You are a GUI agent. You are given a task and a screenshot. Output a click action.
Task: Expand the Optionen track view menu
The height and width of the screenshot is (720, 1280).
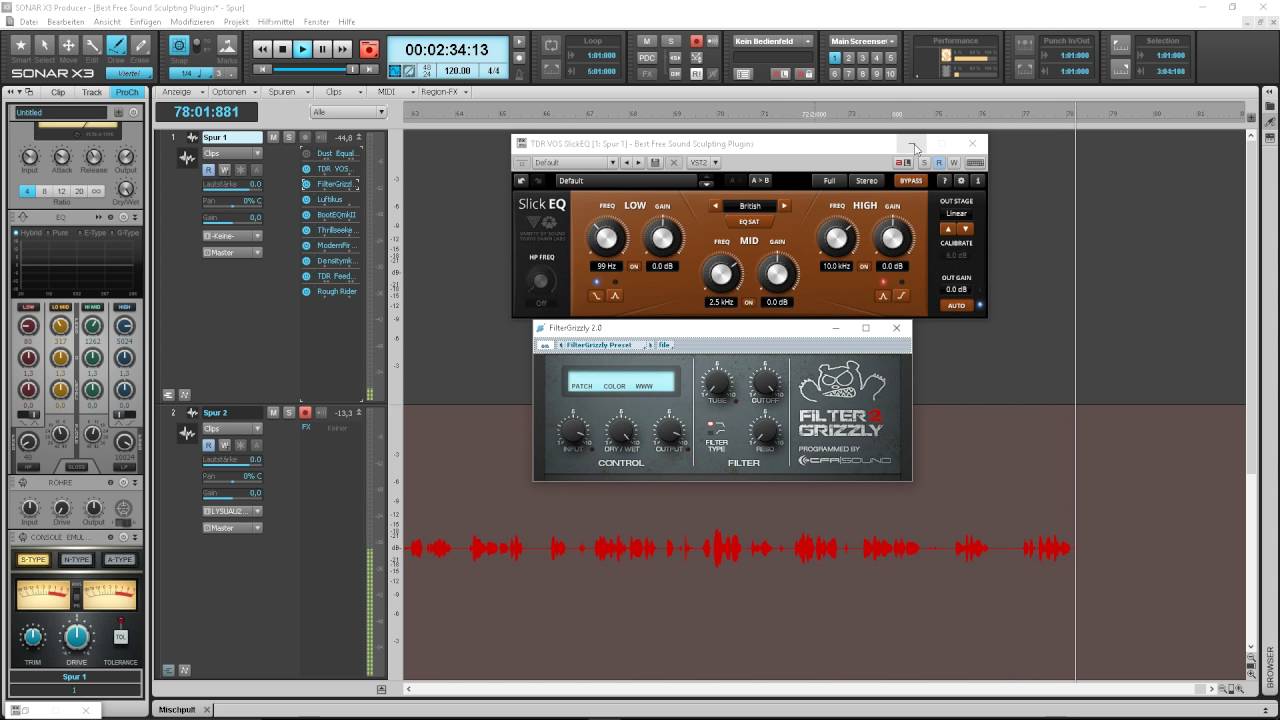point(233,92)
